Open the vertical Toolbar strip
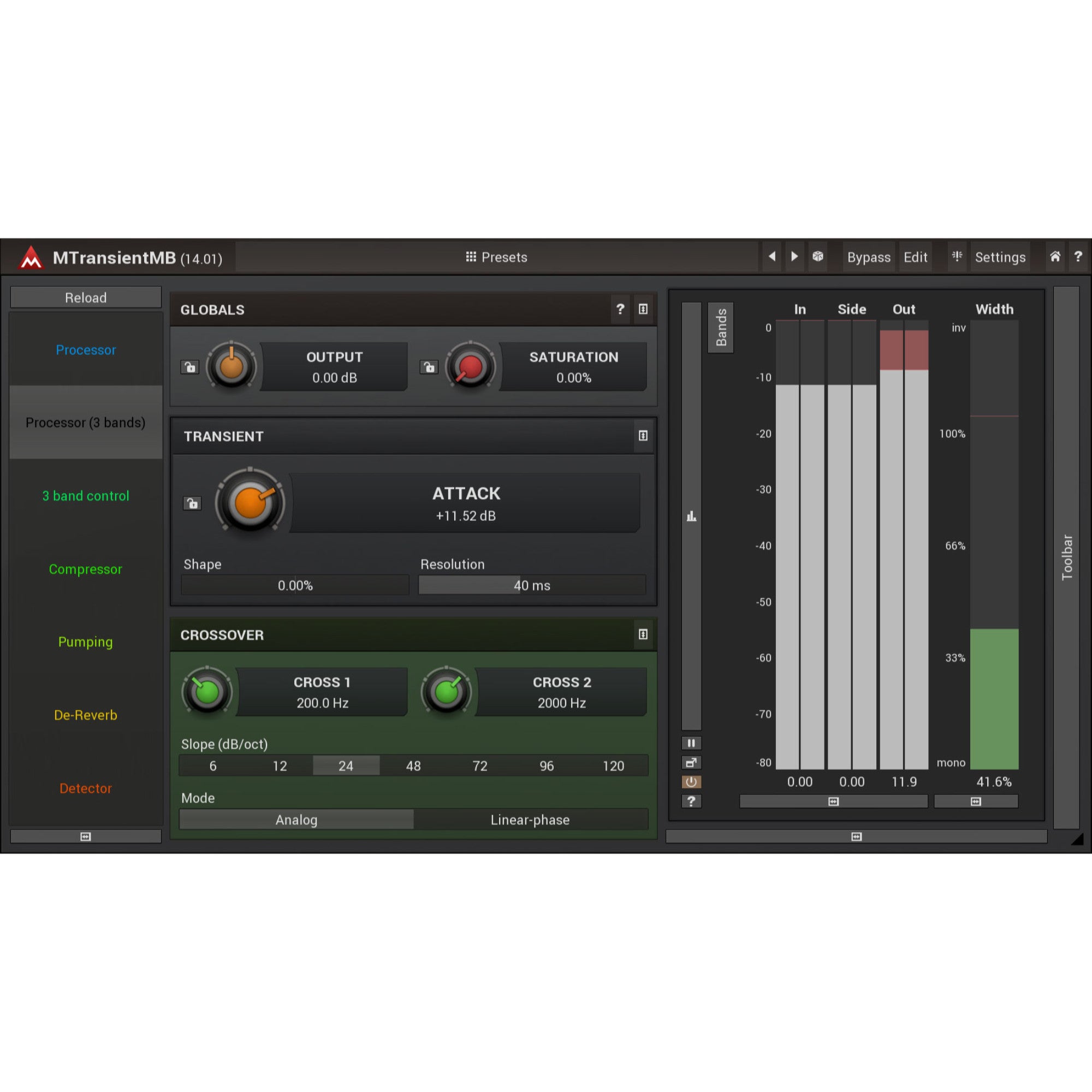This screenshot has height=1092, width=1092. pyautogui.click(x=1066, y=557)
